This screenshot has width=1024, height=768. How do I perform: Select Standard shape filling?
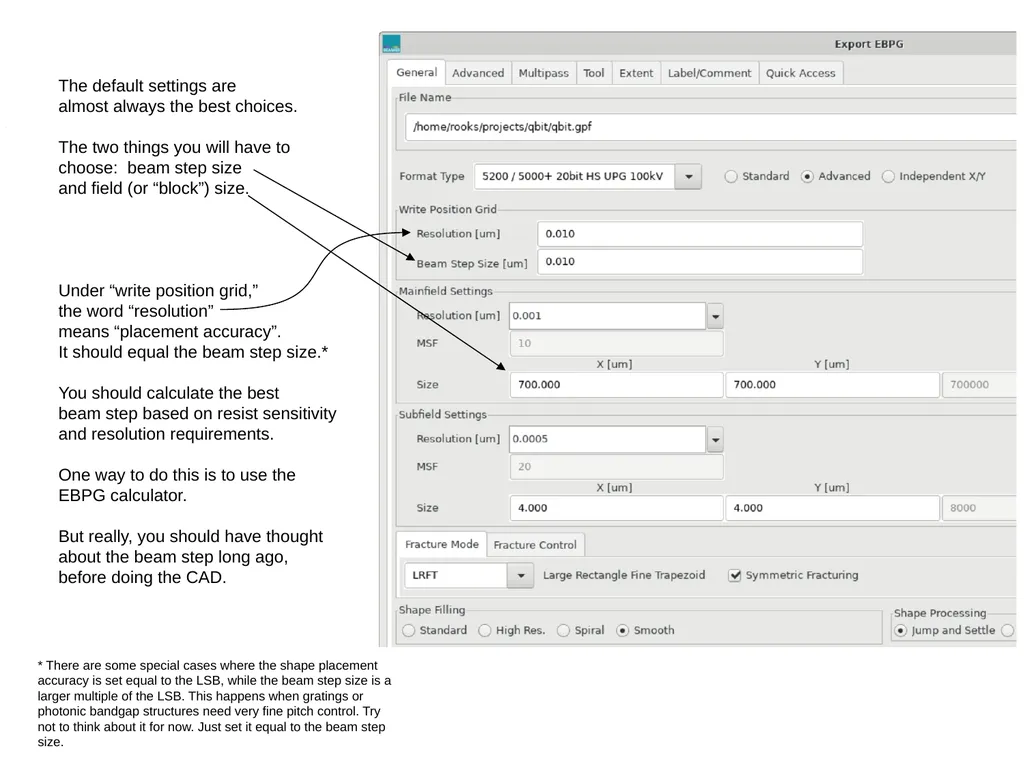[x=409, y=630]
